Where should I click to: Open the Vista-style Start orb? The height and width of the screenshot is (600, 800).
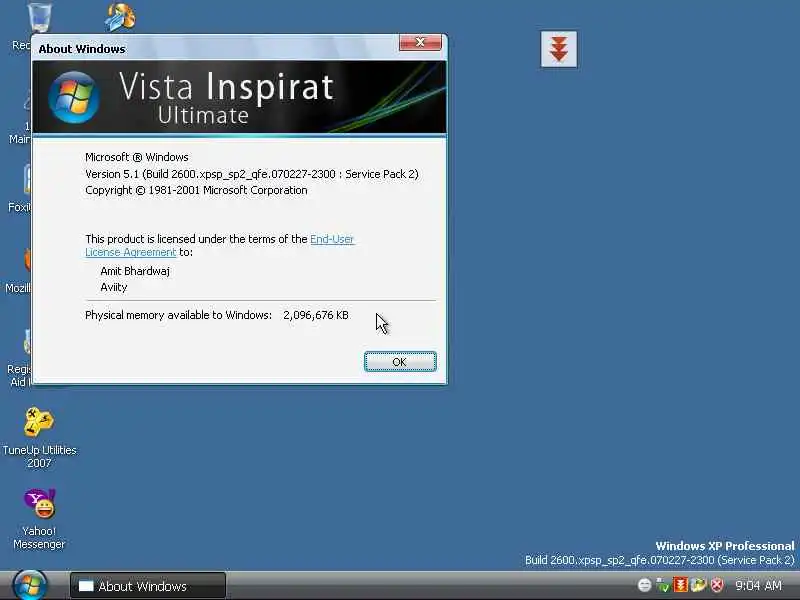pyautogui.click(x=30, y=586)
